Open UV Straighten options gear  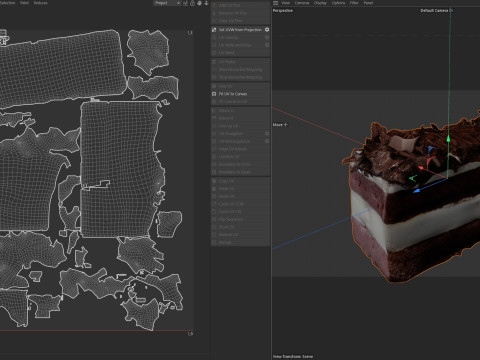(x=267, y=133)
